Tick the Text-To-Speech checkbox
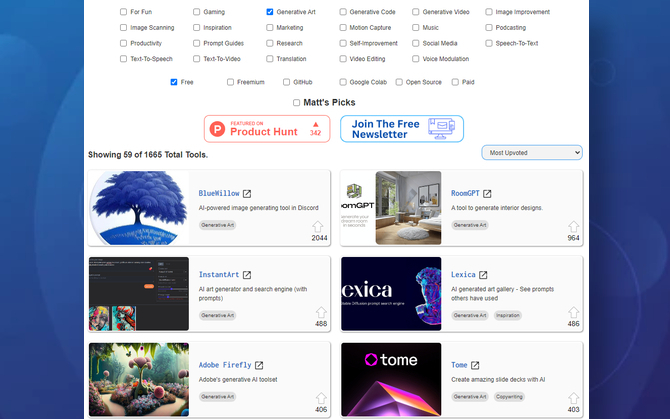 click(123, 59)
